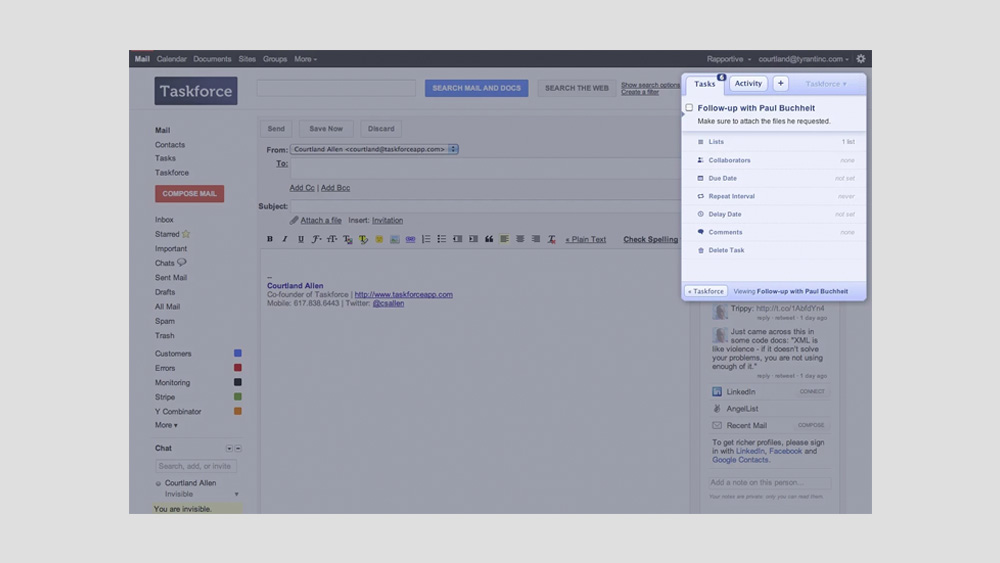Switch to Plain Text mode
This screenshot has width=1000, height=563.
tap(586, 240)
